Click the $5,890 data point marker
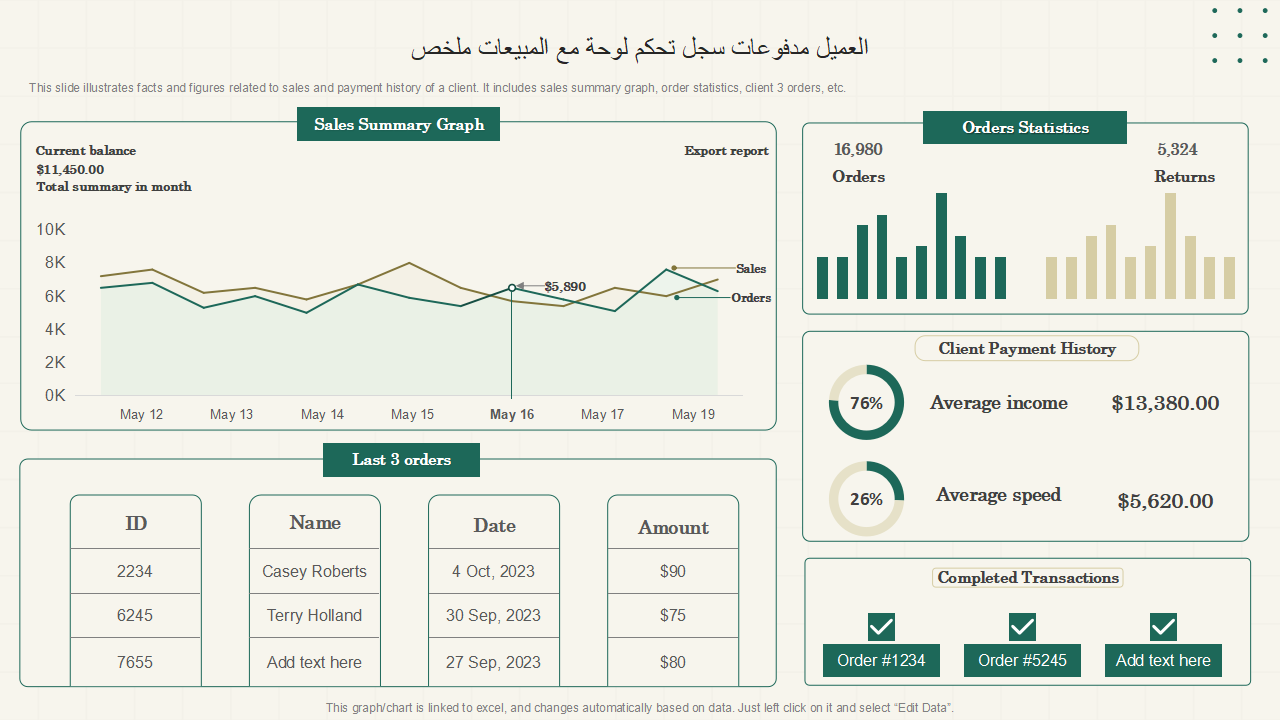 tap(512, 287)
